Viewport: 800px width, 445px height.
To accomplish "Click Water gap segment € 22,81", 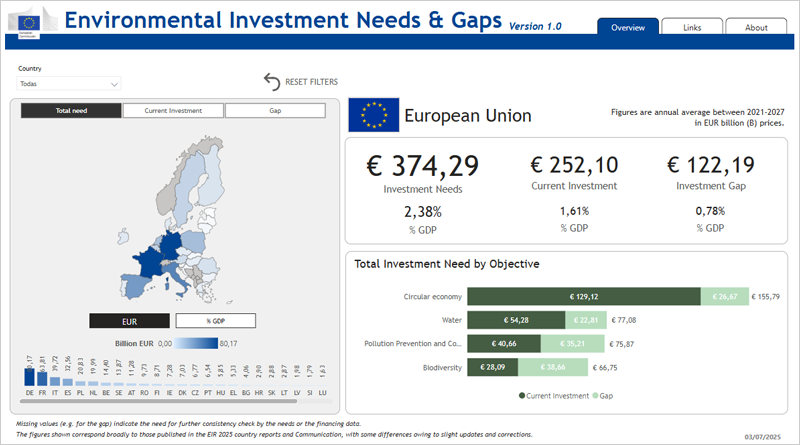I will [x=586, y=320].
